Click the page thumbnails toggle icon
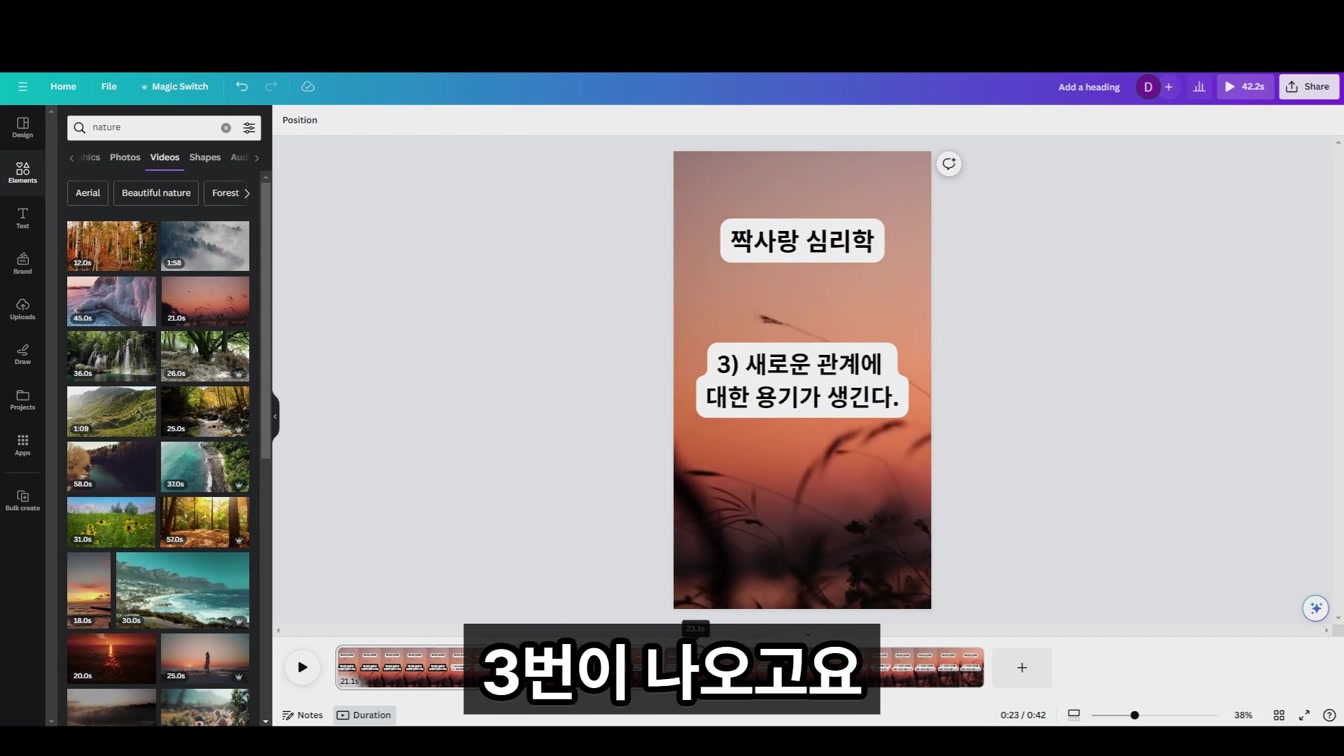 click(1074, 714)
